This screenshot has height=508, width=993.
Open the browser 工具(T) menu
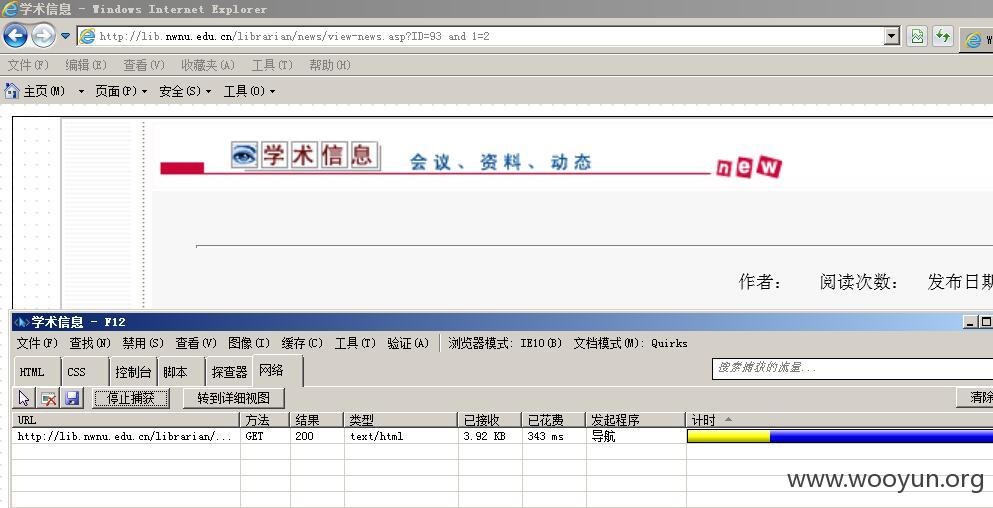272,65
